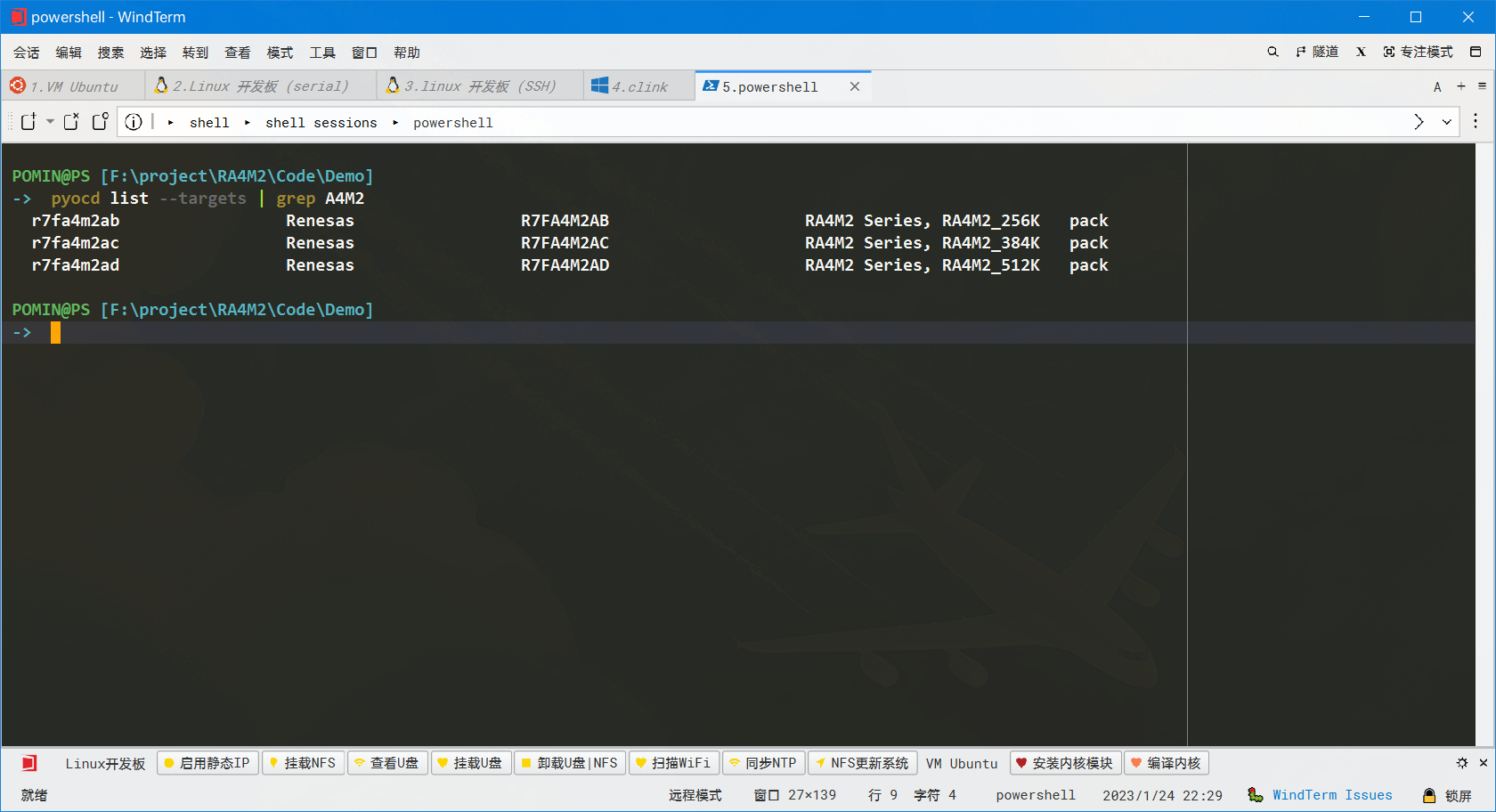1496x812 pixels.
Task: Switch to 3.linux 开发板 (SSH) tab
Action: coord(480,86)
